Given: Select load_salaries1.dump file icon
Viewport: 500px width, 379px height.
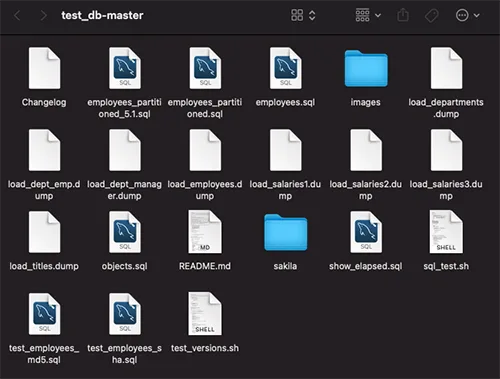Looking at the screenshot, I should coord(286,150).
